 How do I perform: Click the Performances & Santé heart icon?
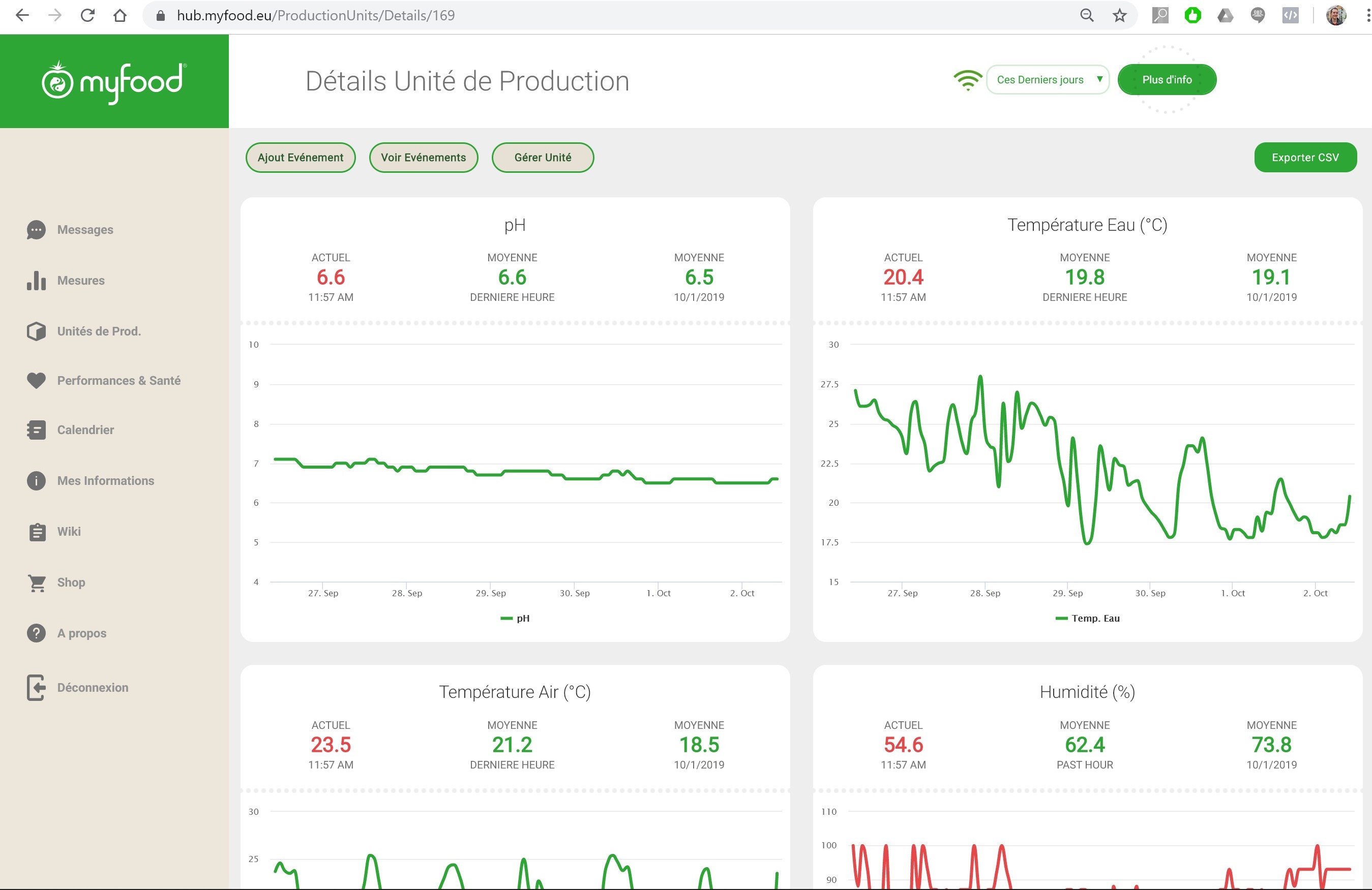click(x=36, y=381)
